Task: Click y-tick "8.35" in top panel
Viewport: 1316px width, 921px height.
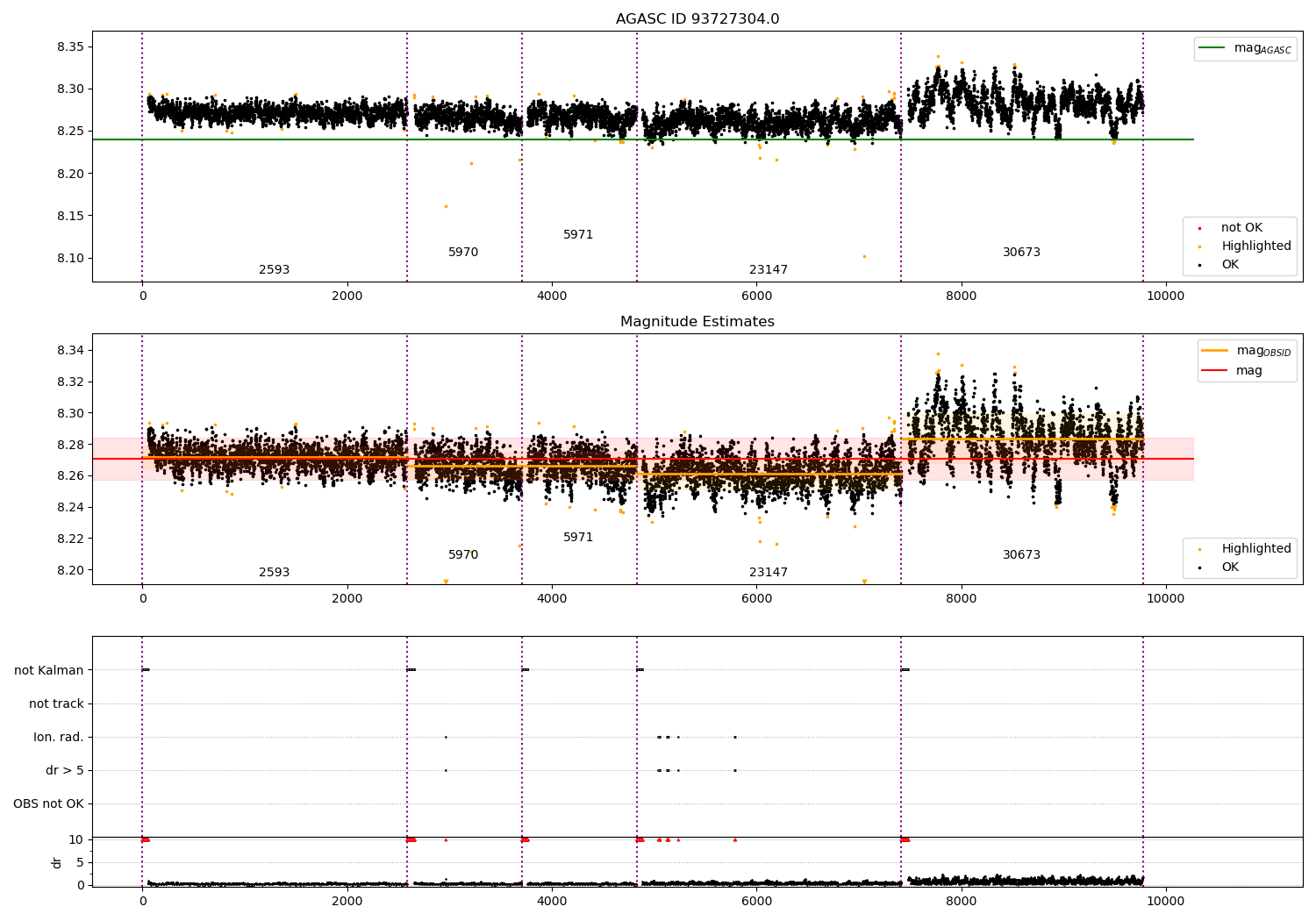Action: coord(70,46)
